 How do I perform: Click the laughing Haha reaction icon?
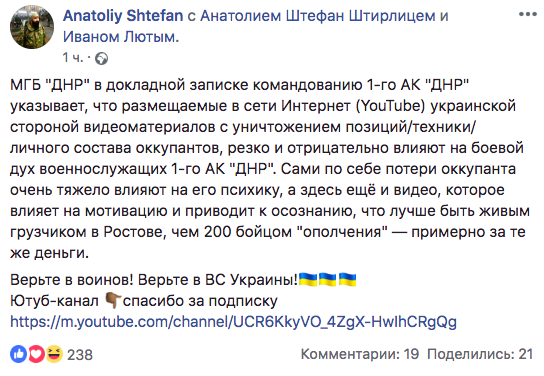point(54,354)
